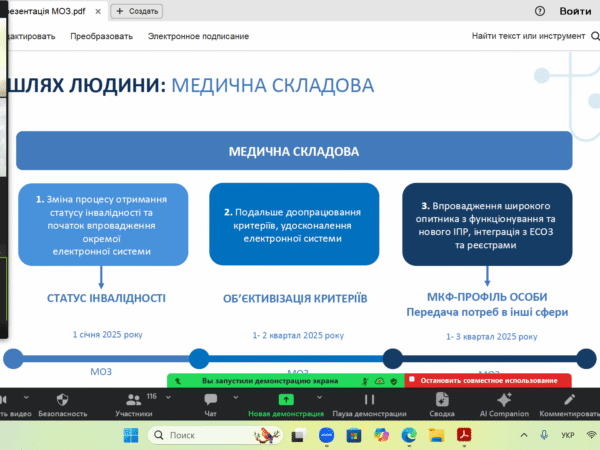Screen dimensions: 600x450
Task: Click СТАТУС ІНВАЛІДНОСТІ heading
Action: pos(106,298)
